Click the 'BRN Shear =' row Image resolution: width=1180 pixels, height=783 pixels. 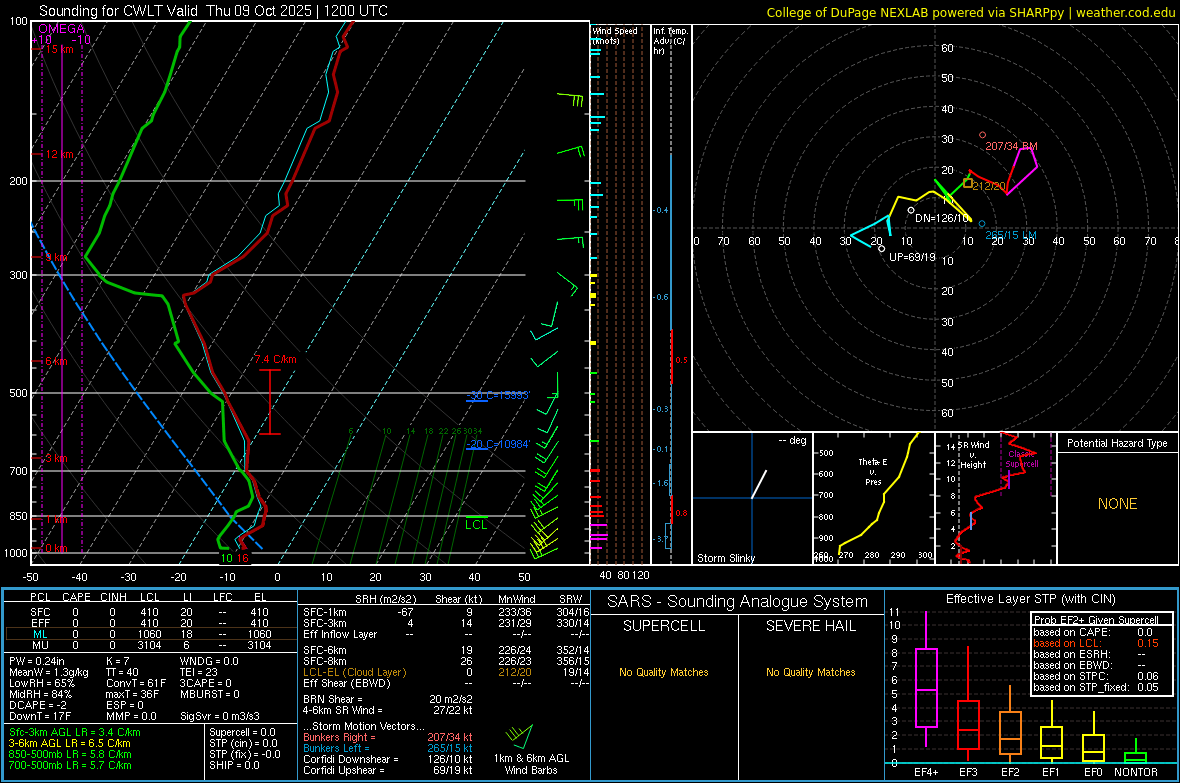tap(388, 699)
